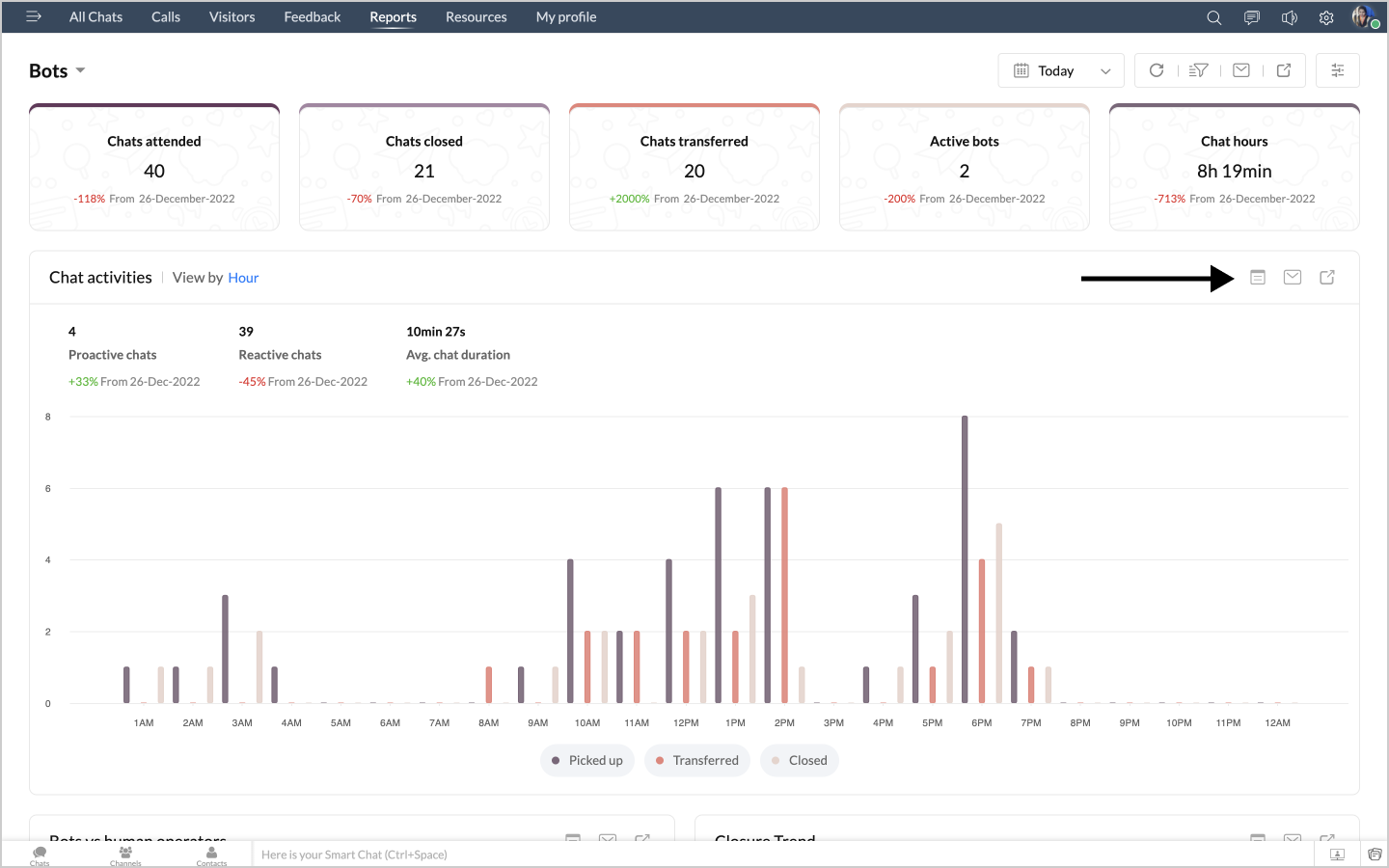Export Chat activities via share icon

[x=1327, y=278]
